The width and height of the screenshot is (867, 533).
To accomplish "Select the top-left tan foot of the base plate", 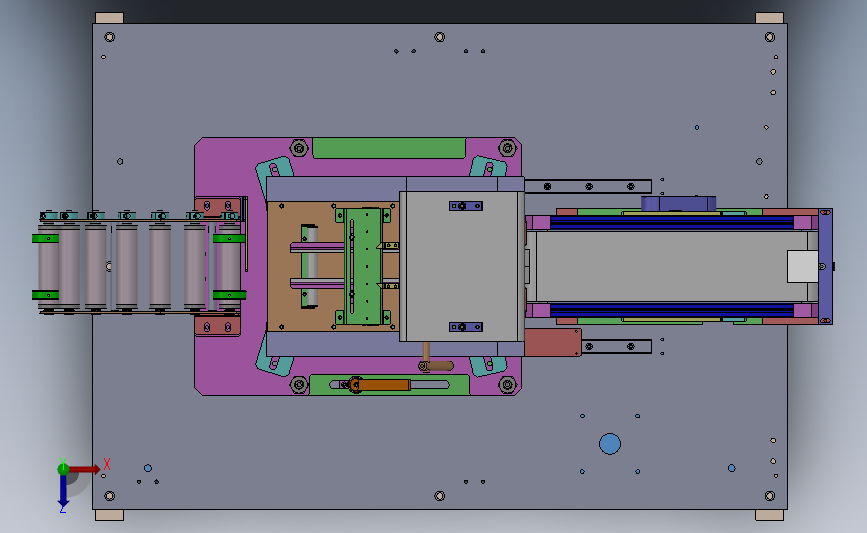I will [x=109, y=18].
